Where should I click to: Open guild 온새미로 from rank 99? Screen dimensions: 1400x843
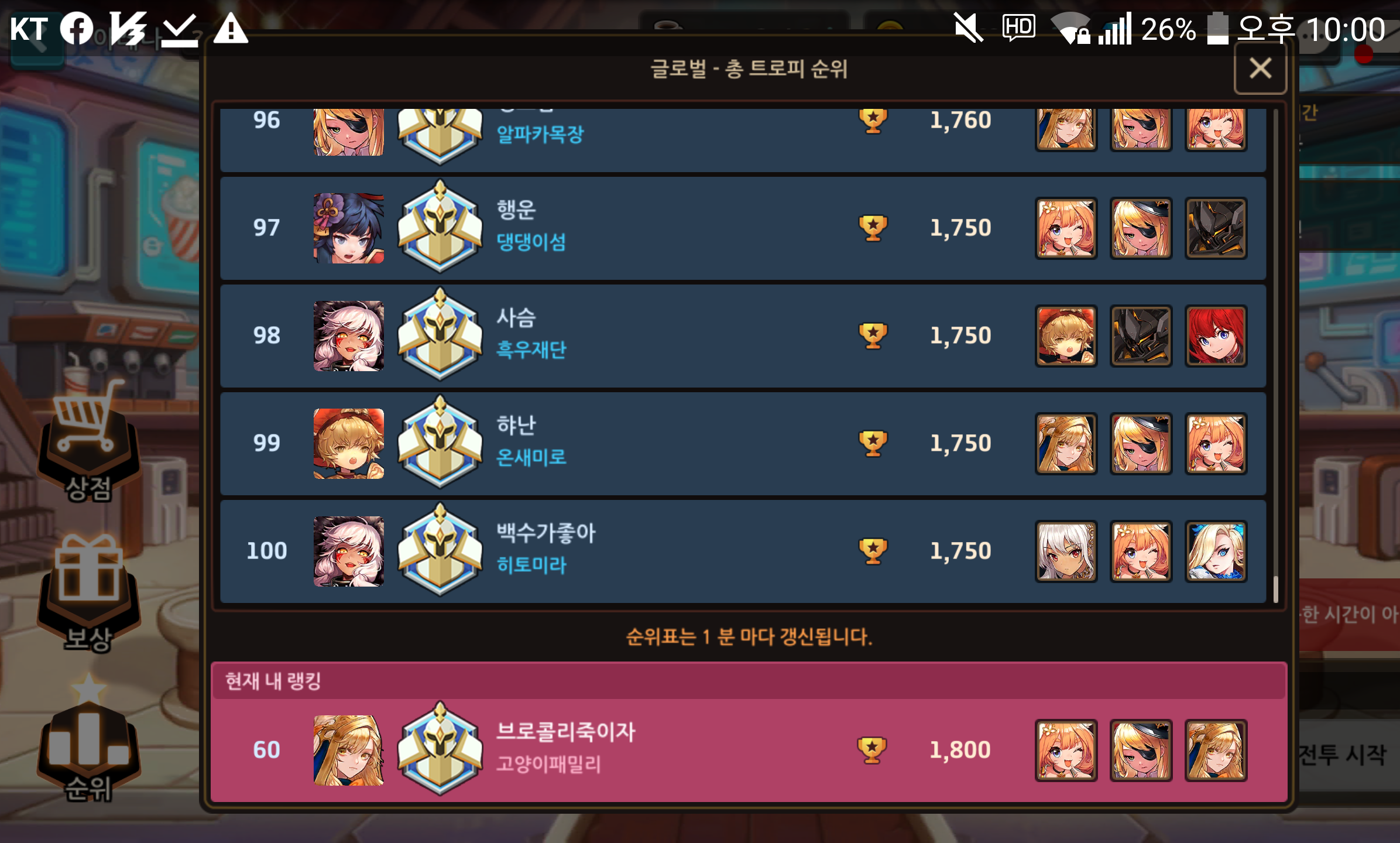tap(531, 457)
